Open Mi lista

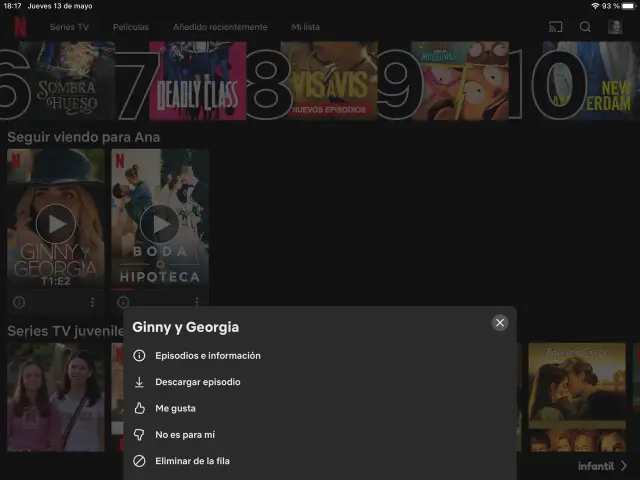[305, 27]
